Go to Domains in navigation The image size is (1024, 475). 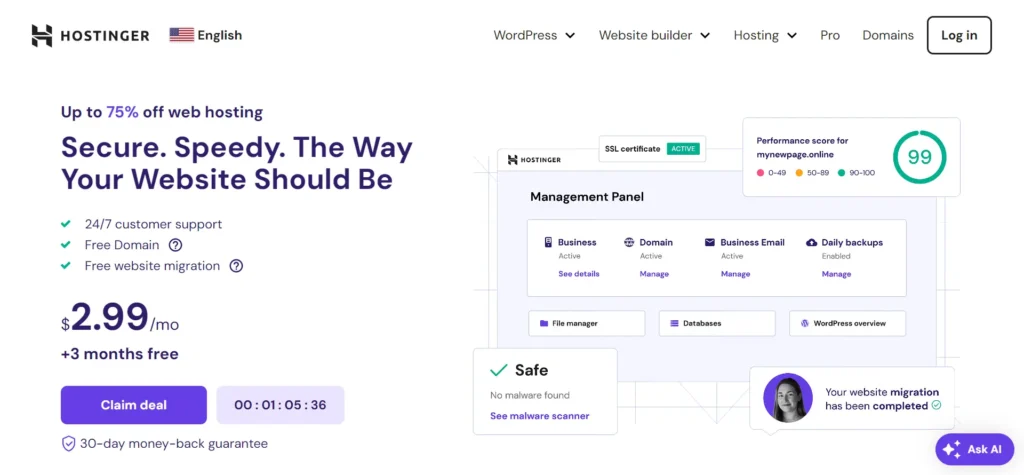tap(888, 35)
